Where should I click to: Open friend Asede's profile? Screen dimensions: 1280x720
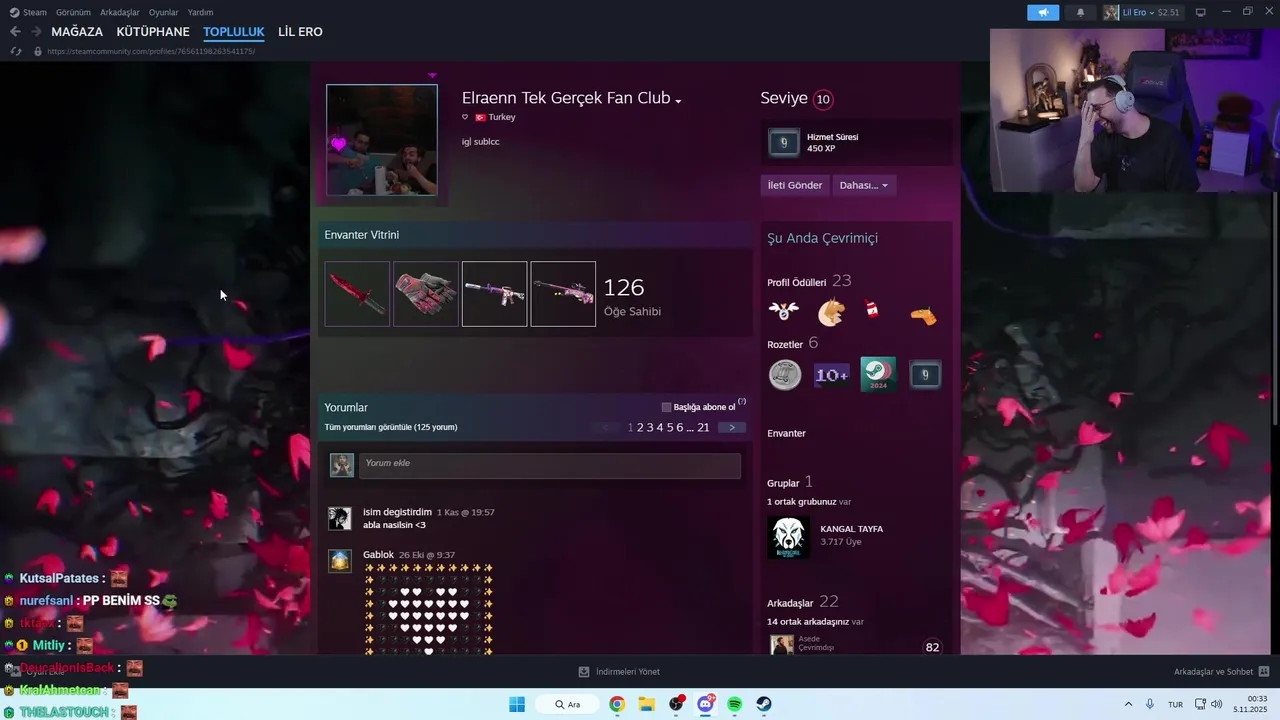tap(809, 639)
